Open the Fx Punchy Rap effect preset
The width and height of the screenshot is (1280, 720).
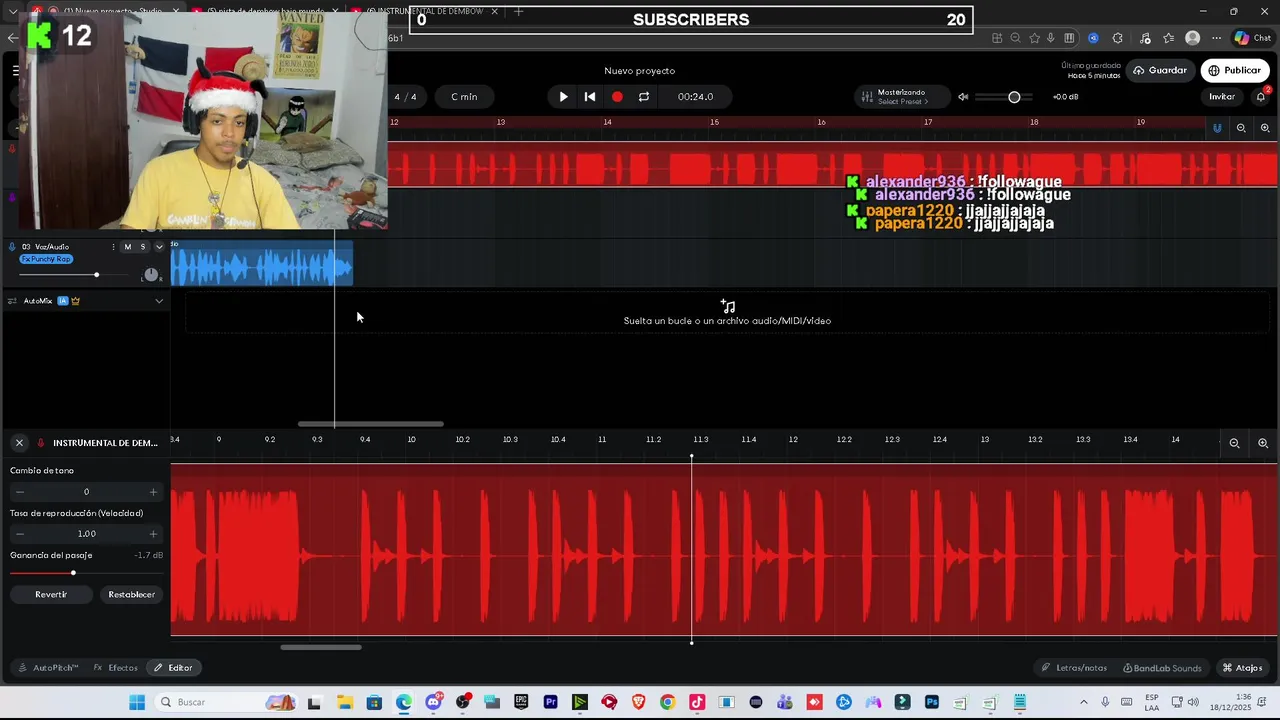[x=46, y=259]
